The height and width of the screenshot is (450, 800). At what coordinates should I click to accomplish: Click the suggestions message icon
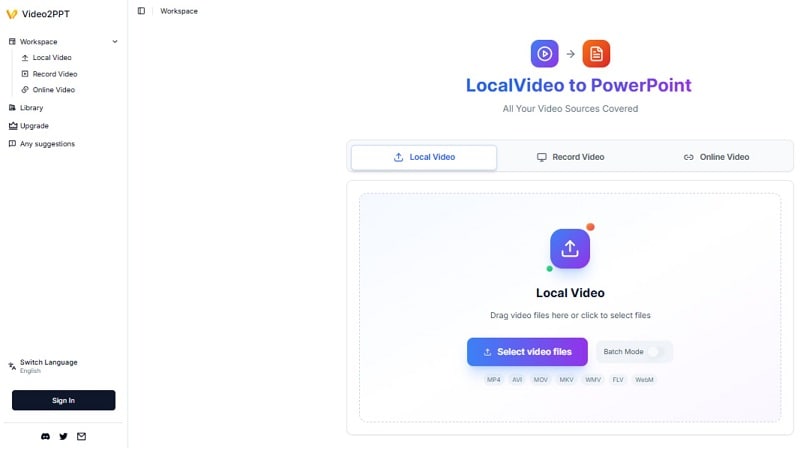pos(12,144)
